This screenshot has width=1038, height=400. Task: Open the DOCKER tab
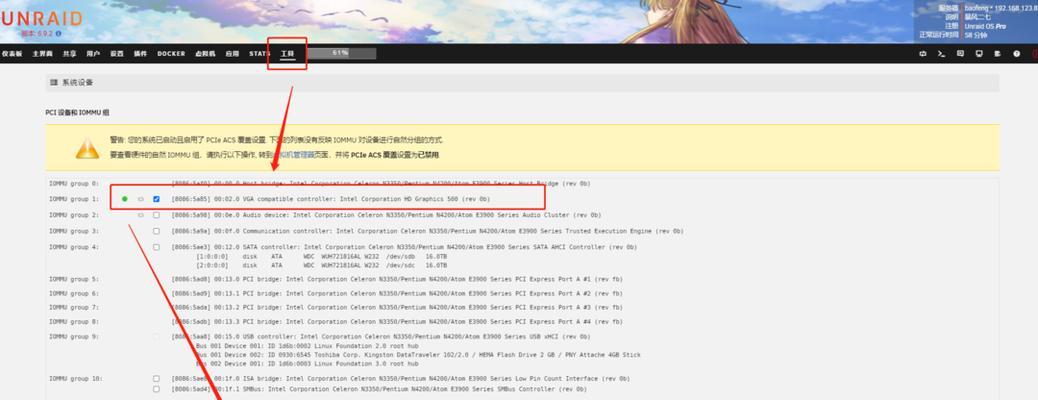tap(171, 54)
